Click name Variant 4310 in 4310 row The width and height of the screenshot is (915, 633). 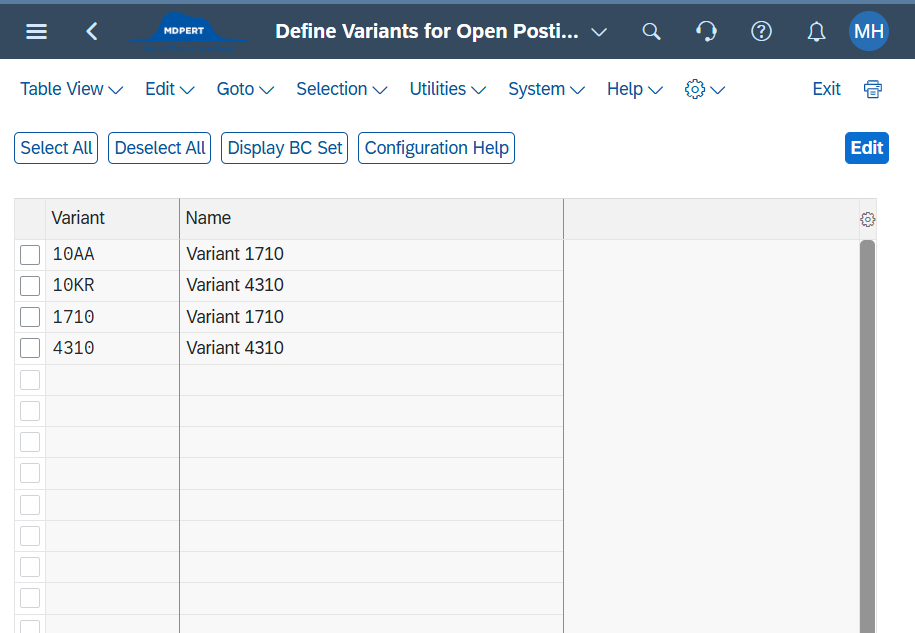[x=371, y=348]
